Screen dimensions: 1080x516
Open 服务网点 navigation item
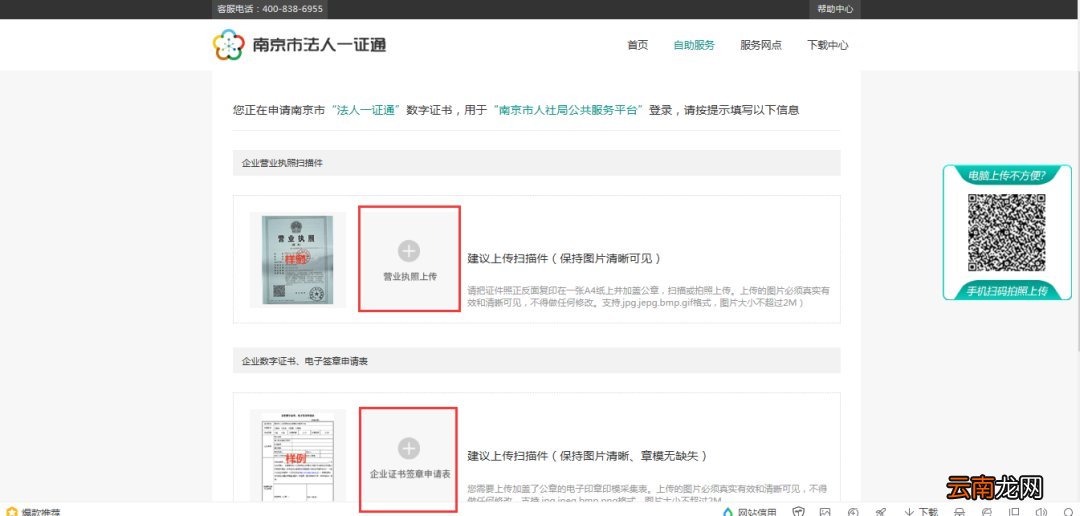point(761,45)
